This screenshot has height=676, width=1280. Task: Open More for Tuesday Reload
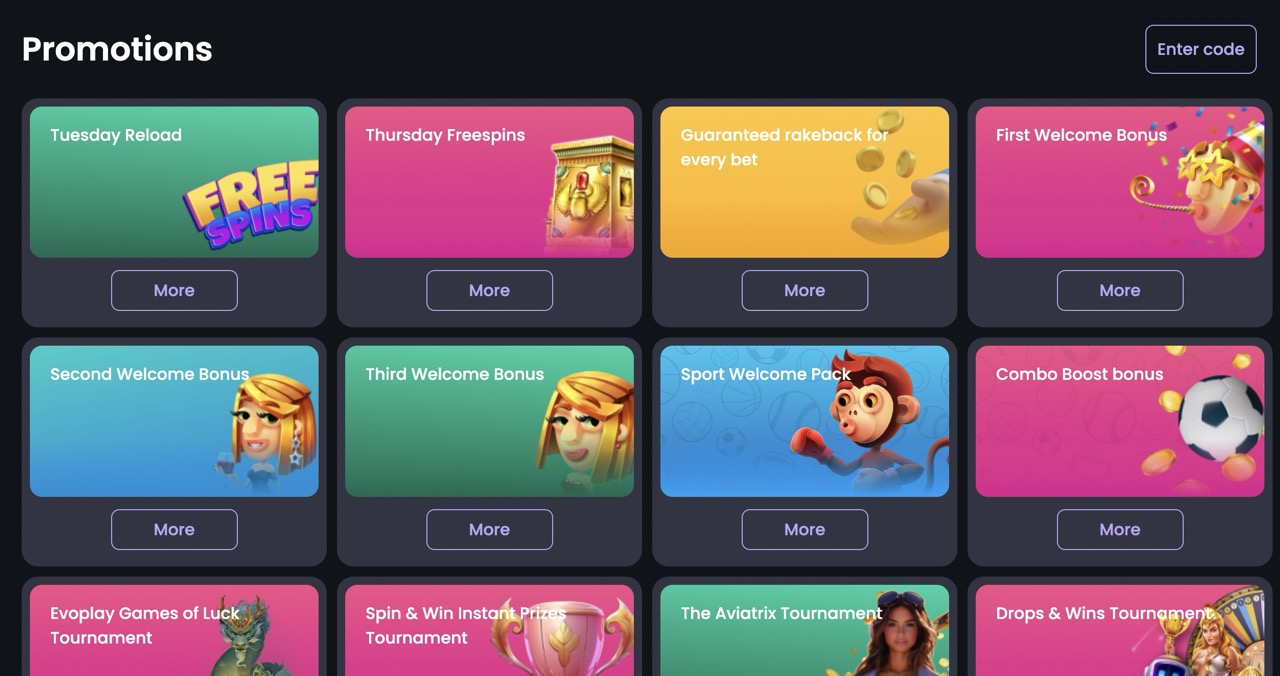click(174, 290)
